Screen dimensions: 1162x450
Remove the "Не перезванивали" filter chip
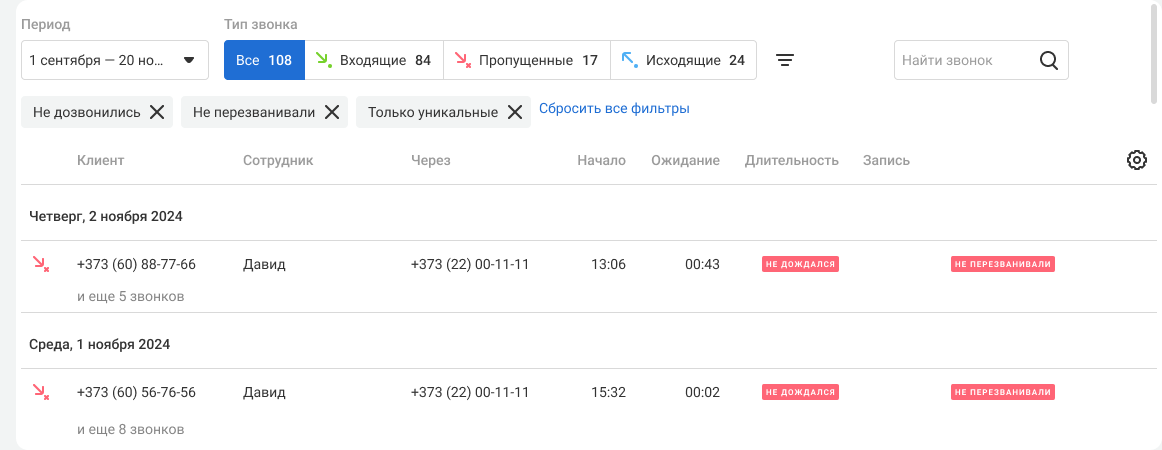point(331,112)
